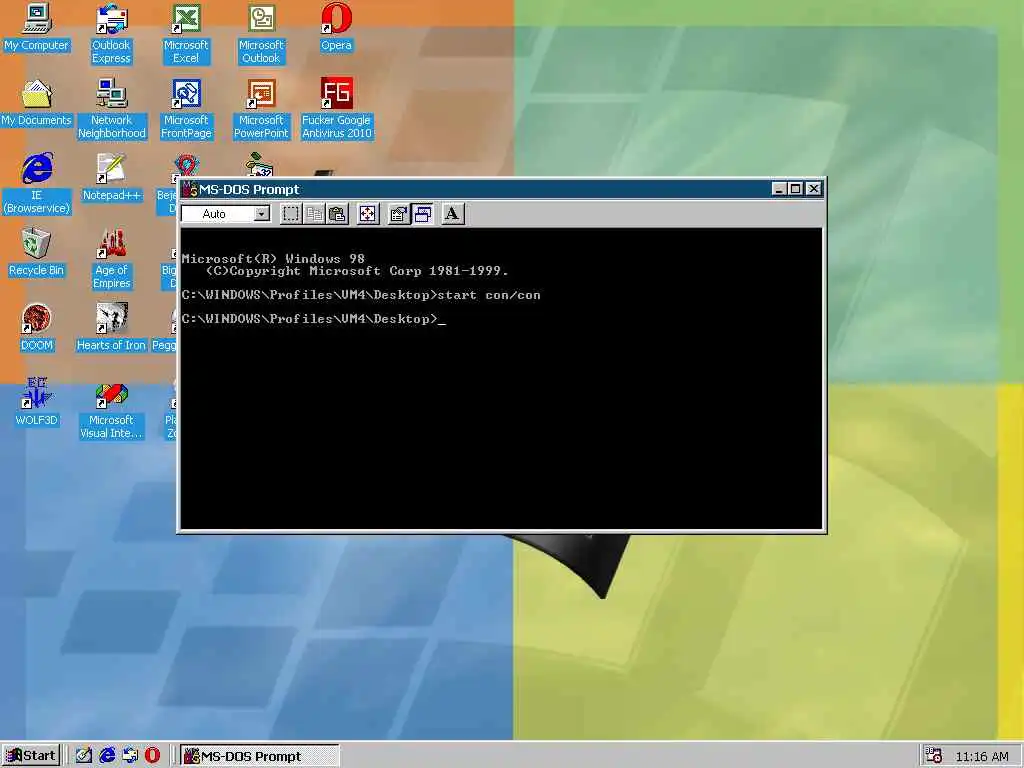Click the Mark selection tool in MS-DOS toolbar
Viewport: 1024px width, 768px height.
[x=291, y=214]
